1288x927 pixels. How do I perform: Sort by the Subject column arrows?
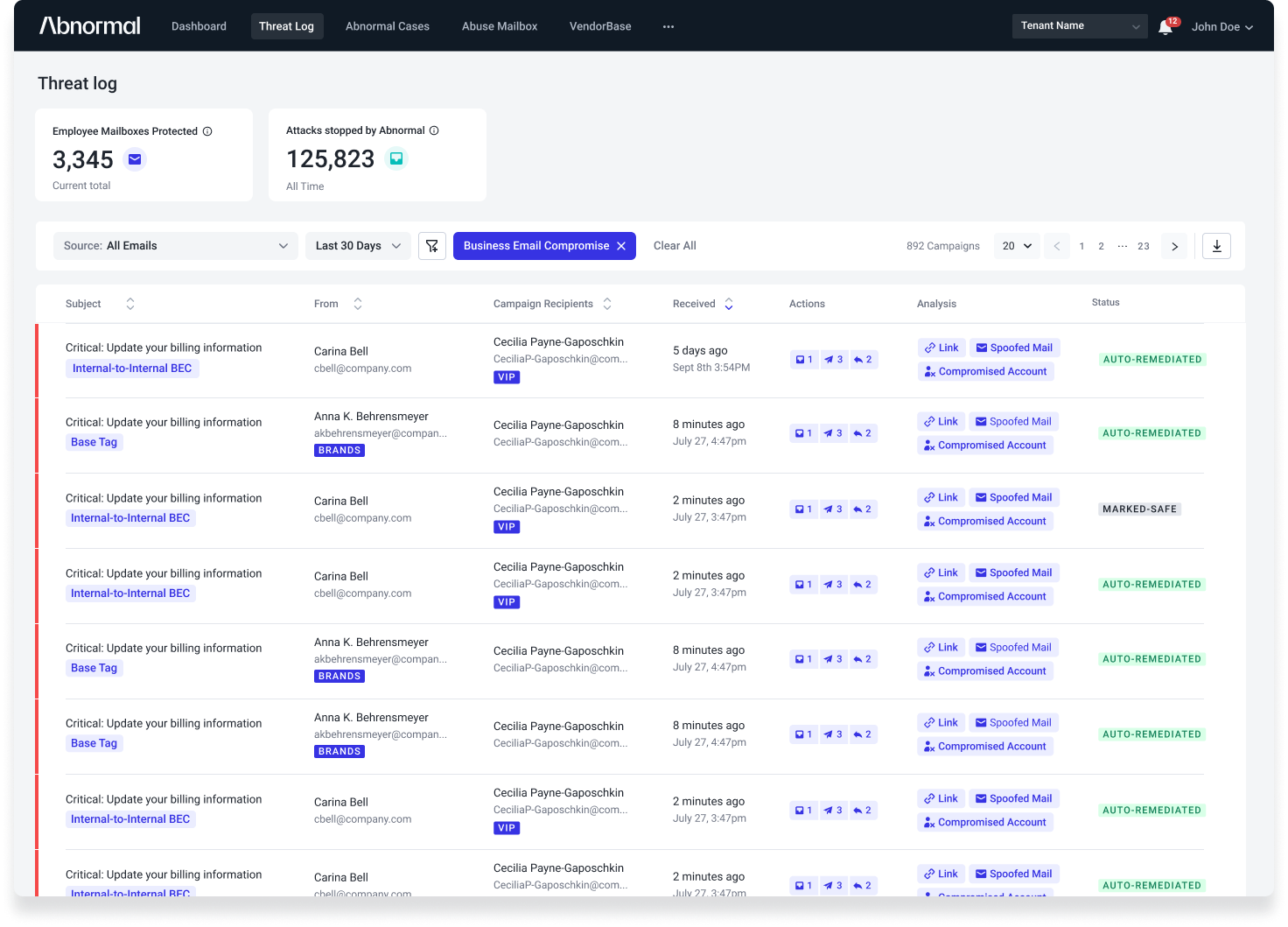(x=130, y=304)
